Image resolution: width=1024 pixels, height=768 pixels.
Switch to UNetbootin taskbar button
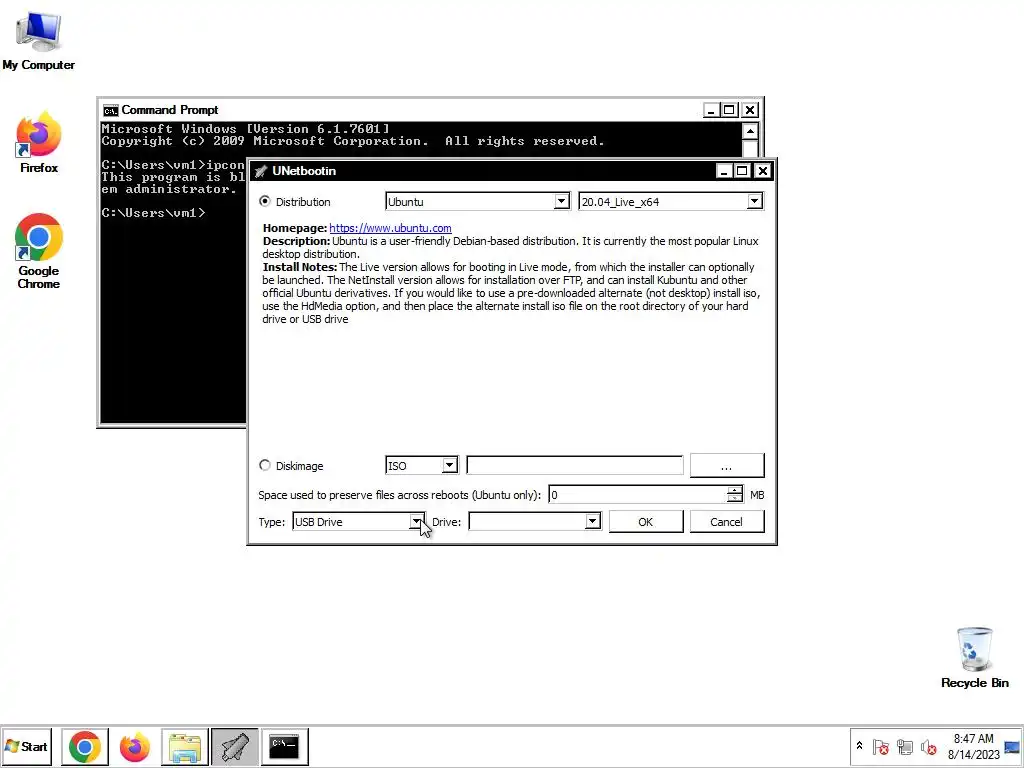pyautogui.click(x=234, y=746)
